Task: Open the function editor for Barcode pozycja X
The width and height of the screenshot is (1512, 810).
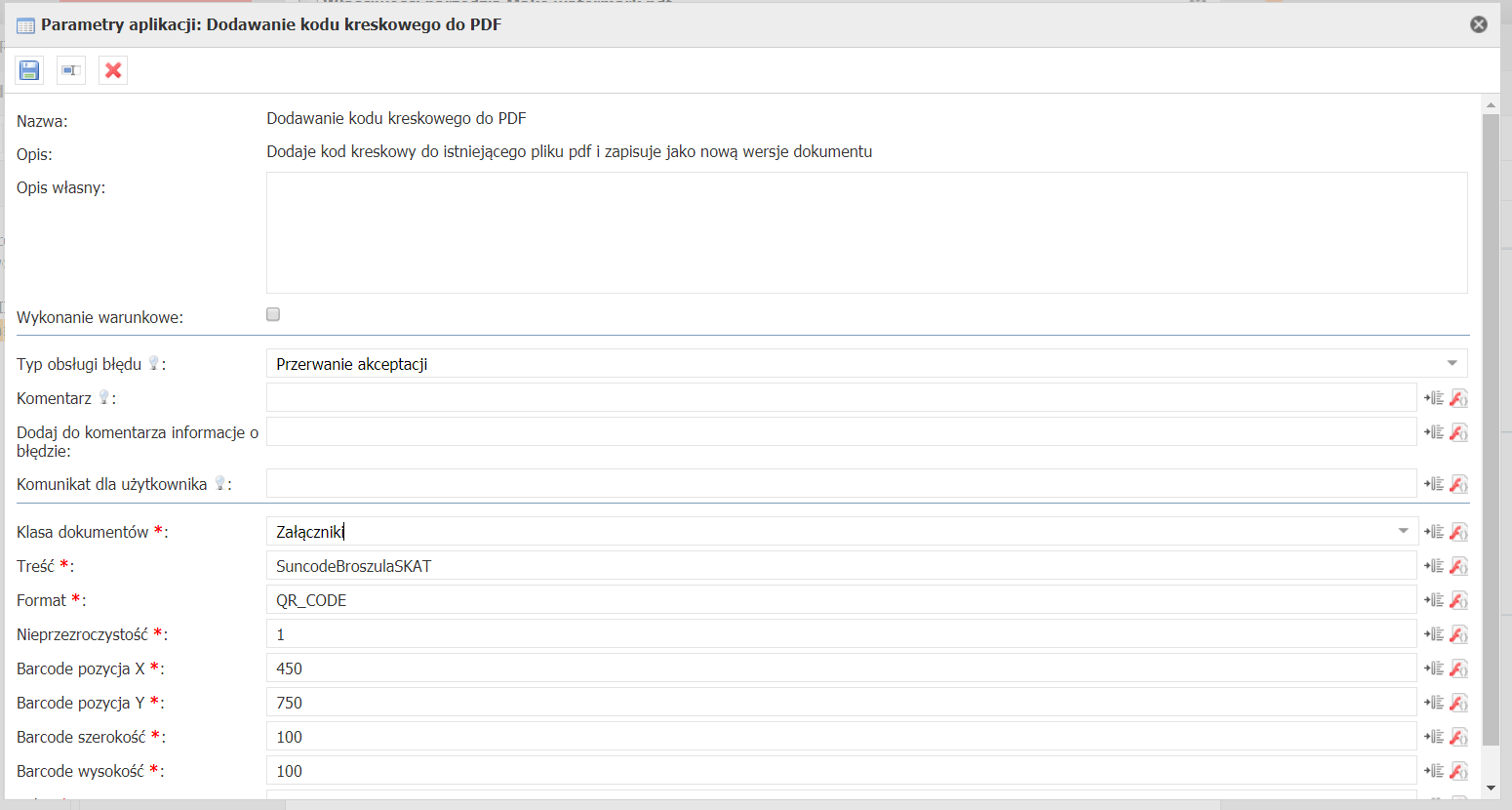Action: [1458, 668]
